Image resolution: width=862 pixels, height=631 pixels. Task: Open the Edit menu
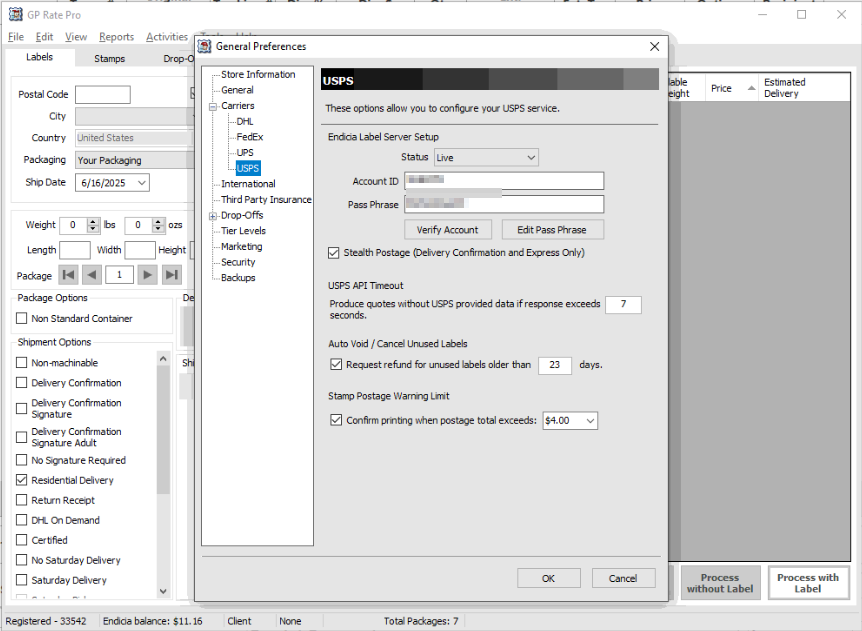coord(45,37)
